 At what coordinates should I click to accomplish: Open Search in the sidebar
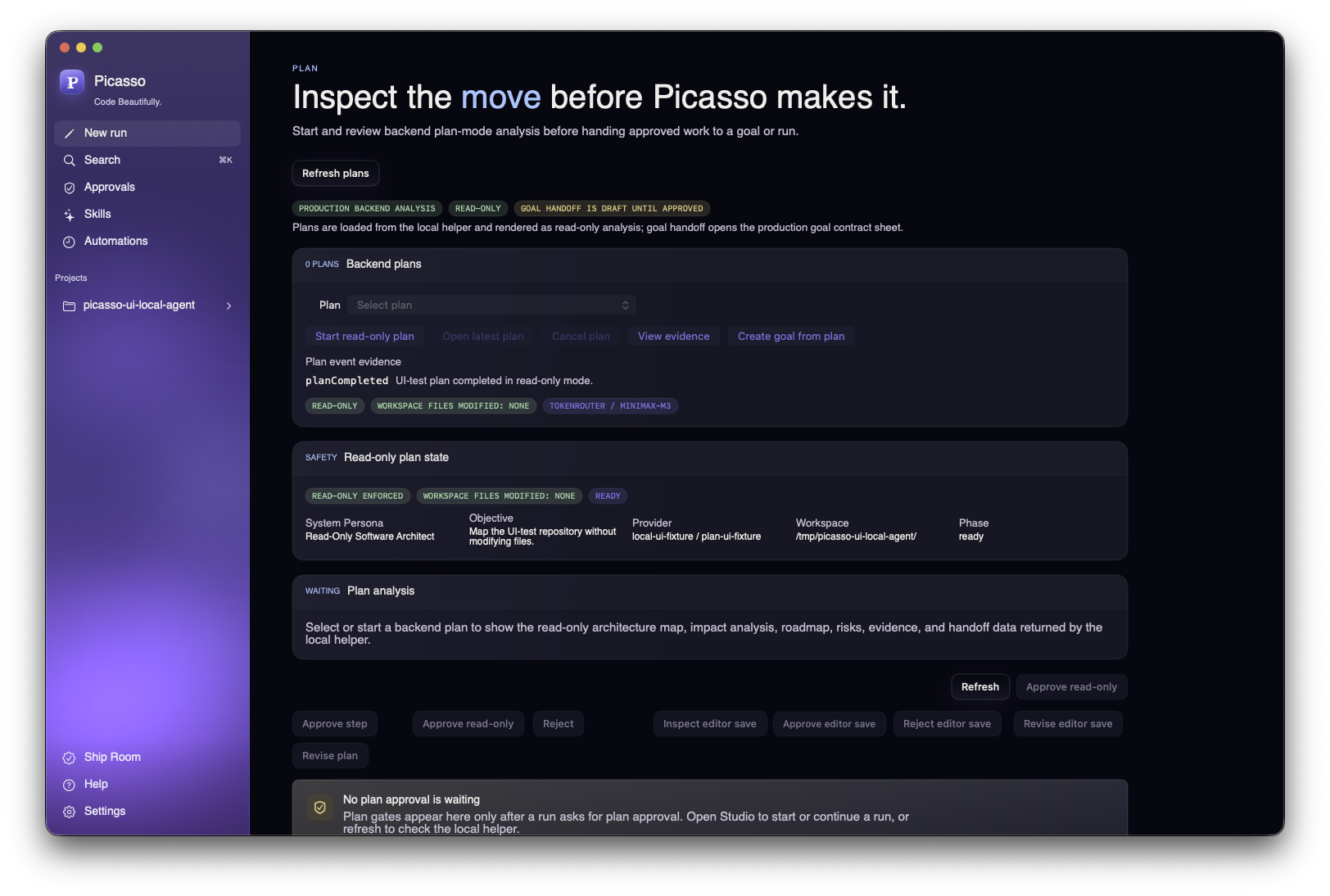click(x=147, y=160)
